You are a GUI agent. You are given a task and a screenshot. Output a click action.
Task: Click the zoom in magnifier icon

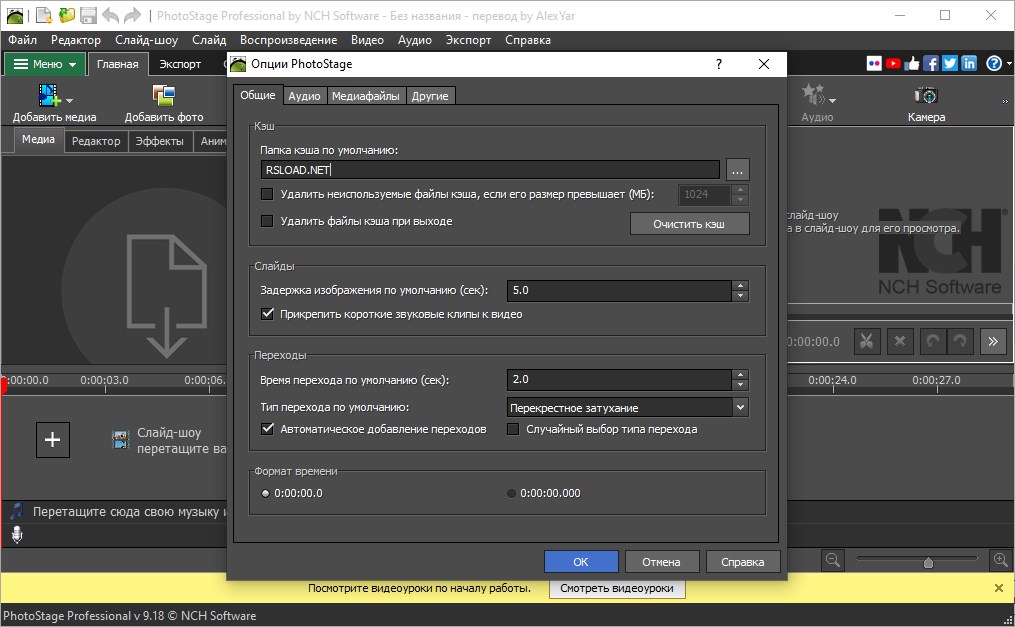1001,560
